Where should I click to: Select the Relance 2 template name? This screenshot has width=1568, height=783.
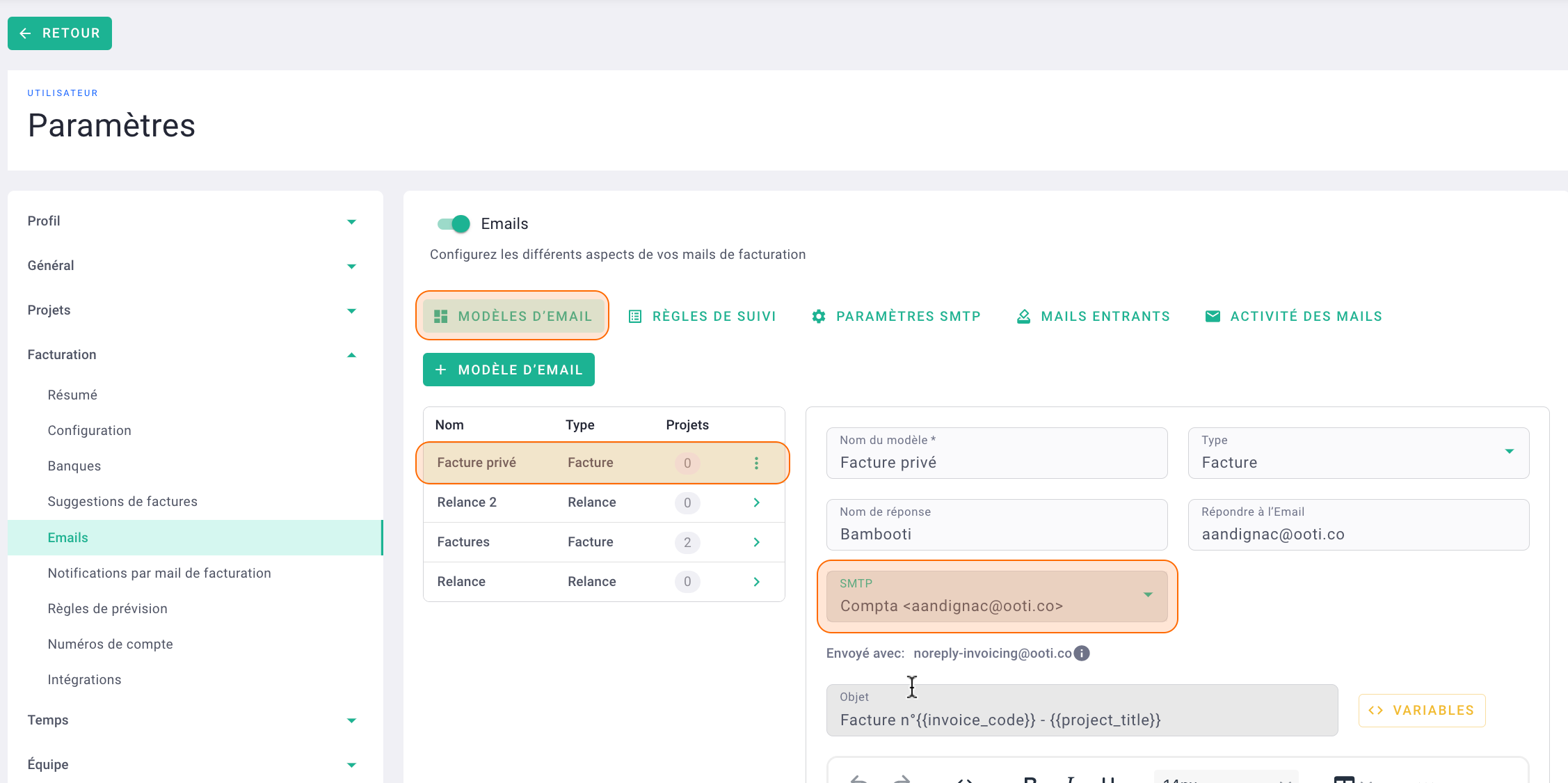coord(467,503)
